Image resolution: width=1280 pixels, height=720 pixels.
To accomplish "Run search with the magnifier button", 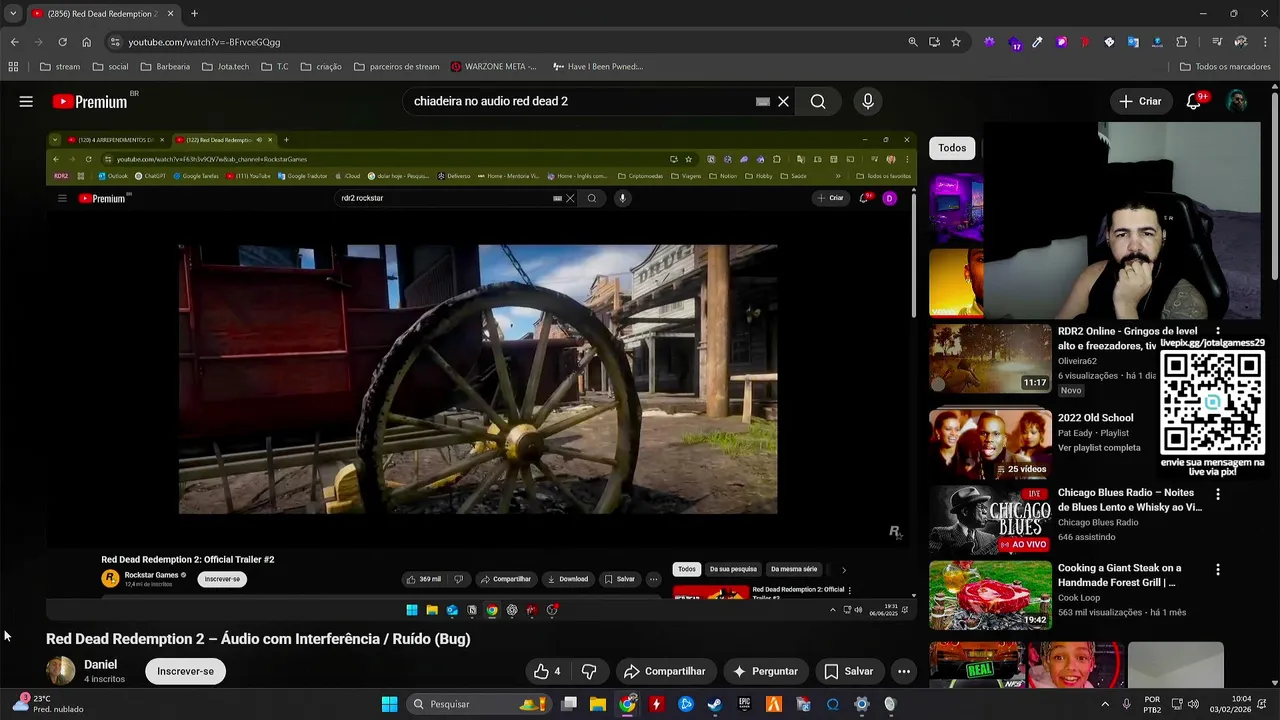I will (818, 101).
